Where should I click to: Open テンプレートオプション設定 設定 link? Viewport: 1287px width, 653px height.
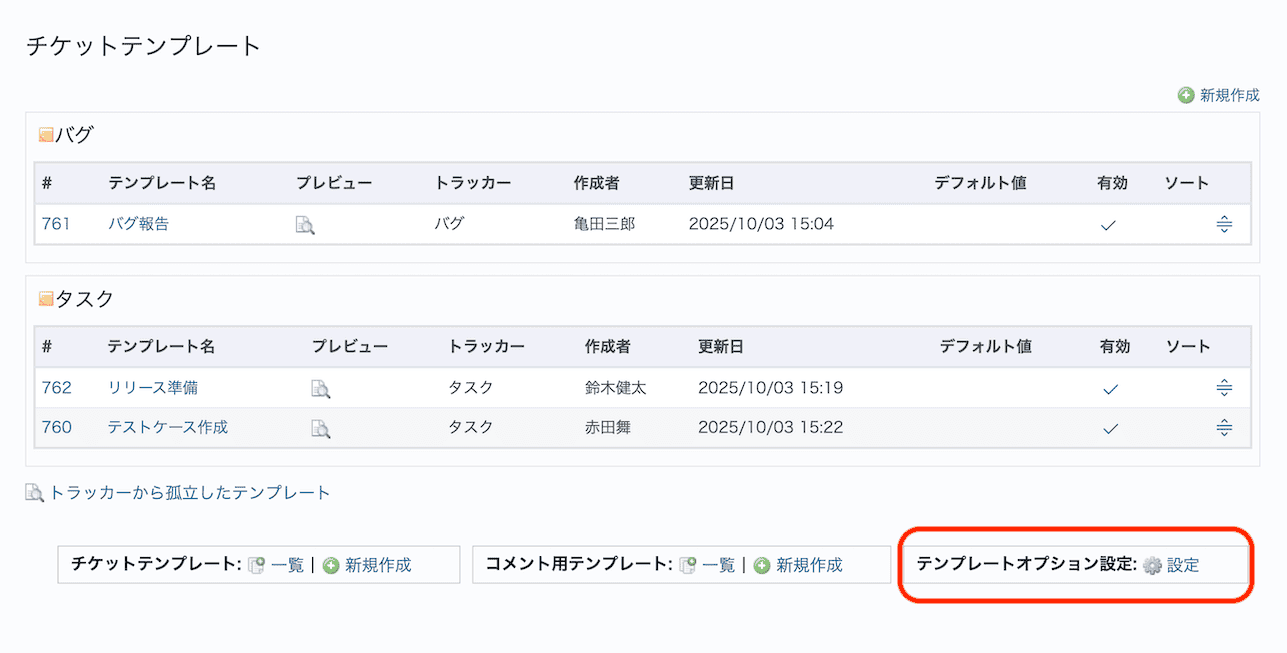[x=1183, y=565]
